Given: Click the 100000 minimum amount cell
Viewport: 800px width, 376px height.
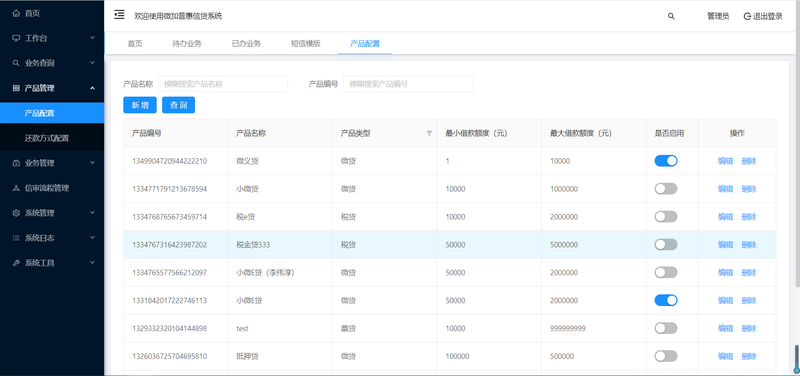Looking at the screenshot, I should coord(457,356).
